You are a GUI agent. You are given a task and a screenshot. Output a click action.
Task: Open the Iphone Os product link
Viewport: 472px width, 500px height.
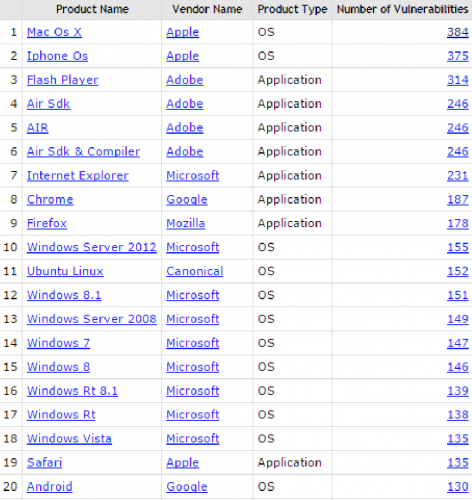[57, 56]
